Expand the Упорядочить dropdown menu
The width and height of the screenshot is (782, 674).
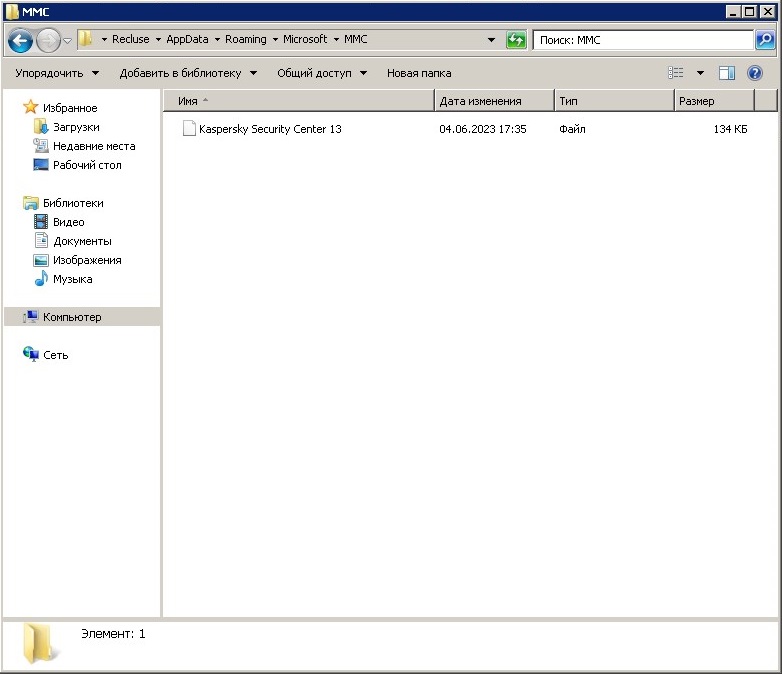tap(57, 73)
